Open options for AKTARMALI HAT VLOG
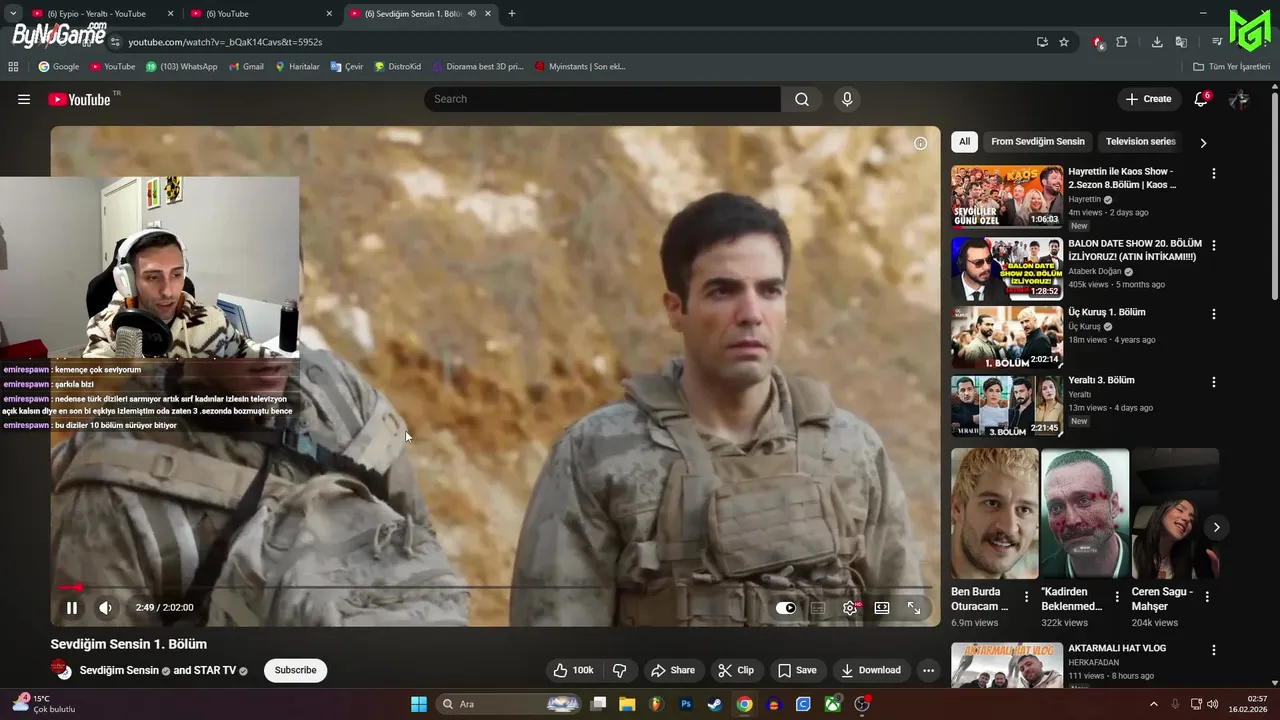This screenshot has width=1280, height=720. [x=1214, y=650]
